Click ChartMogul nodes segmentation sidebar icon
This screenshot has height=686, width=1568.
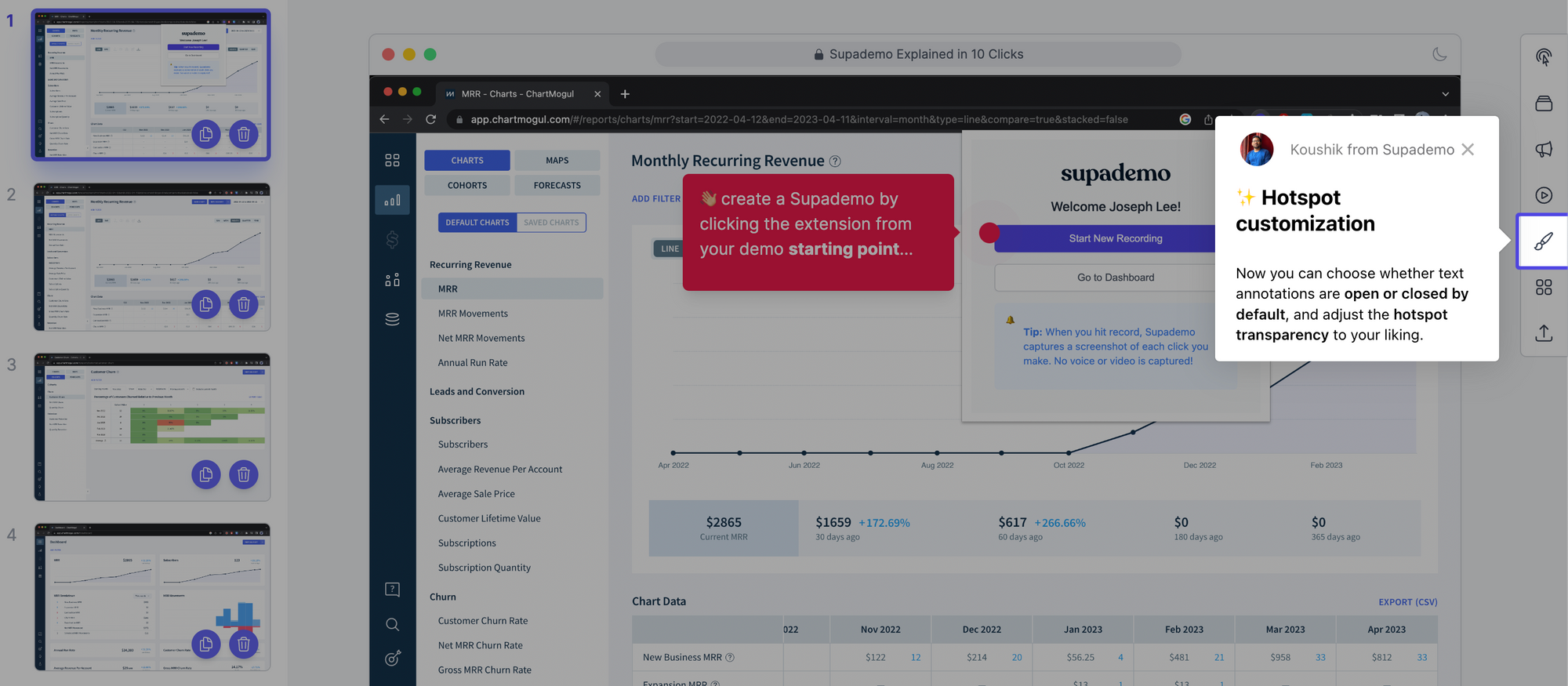(392, 280)
